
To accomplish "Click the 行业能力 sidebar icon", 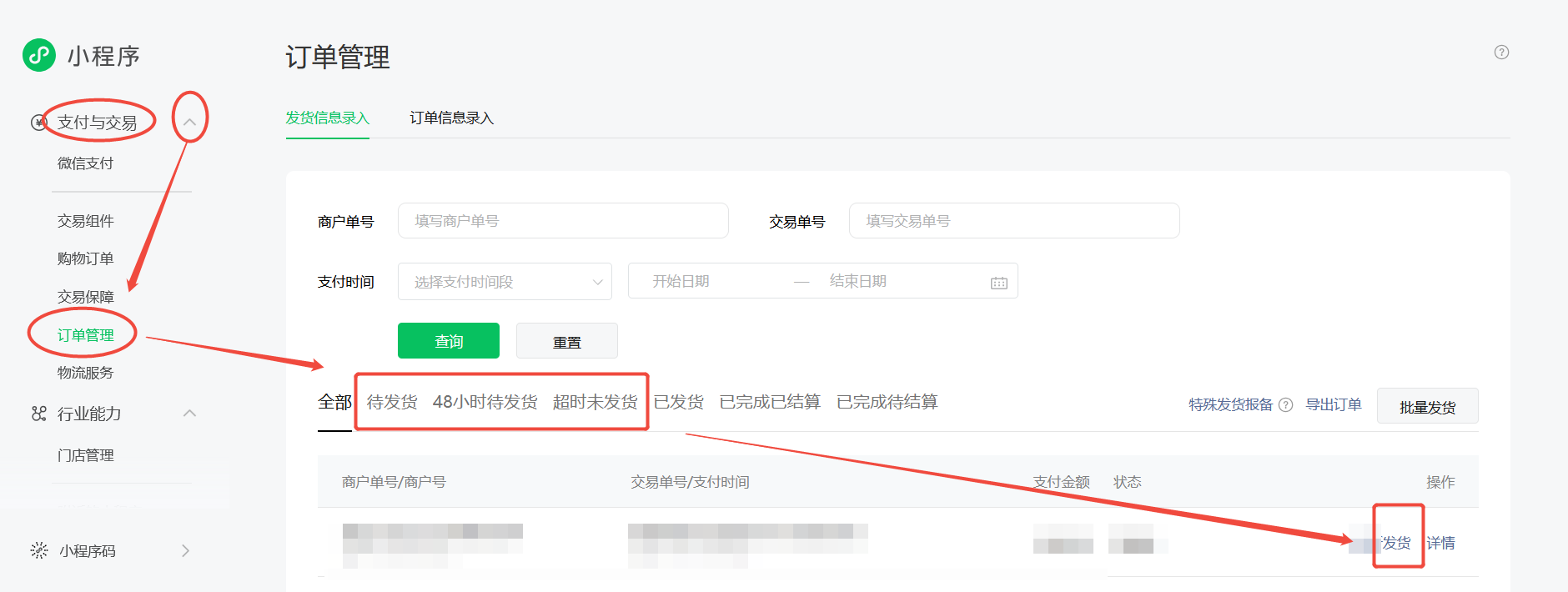I will click(38, 414).
